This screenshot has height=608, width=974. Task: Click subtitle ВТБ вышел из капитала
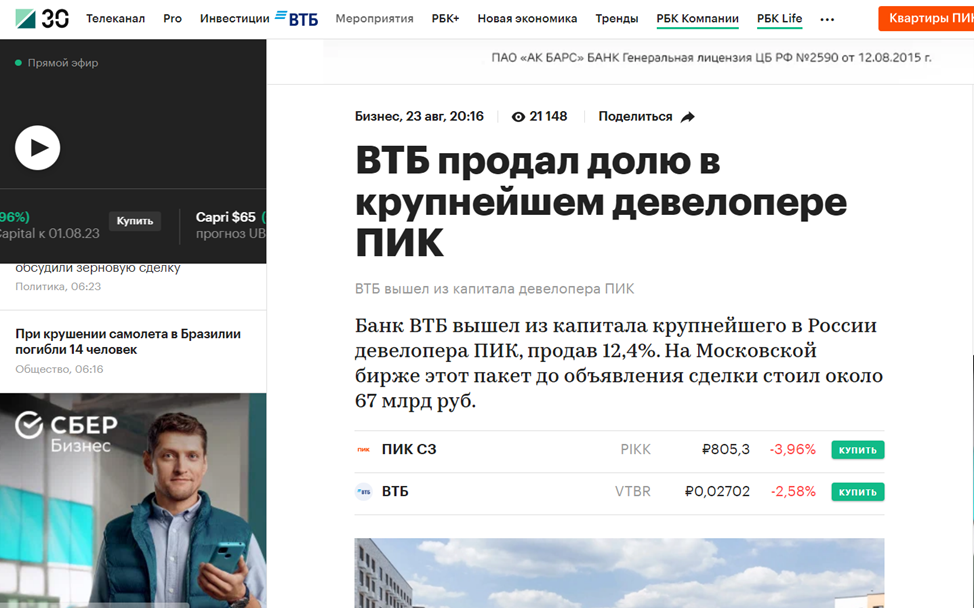tap(494, 289)
